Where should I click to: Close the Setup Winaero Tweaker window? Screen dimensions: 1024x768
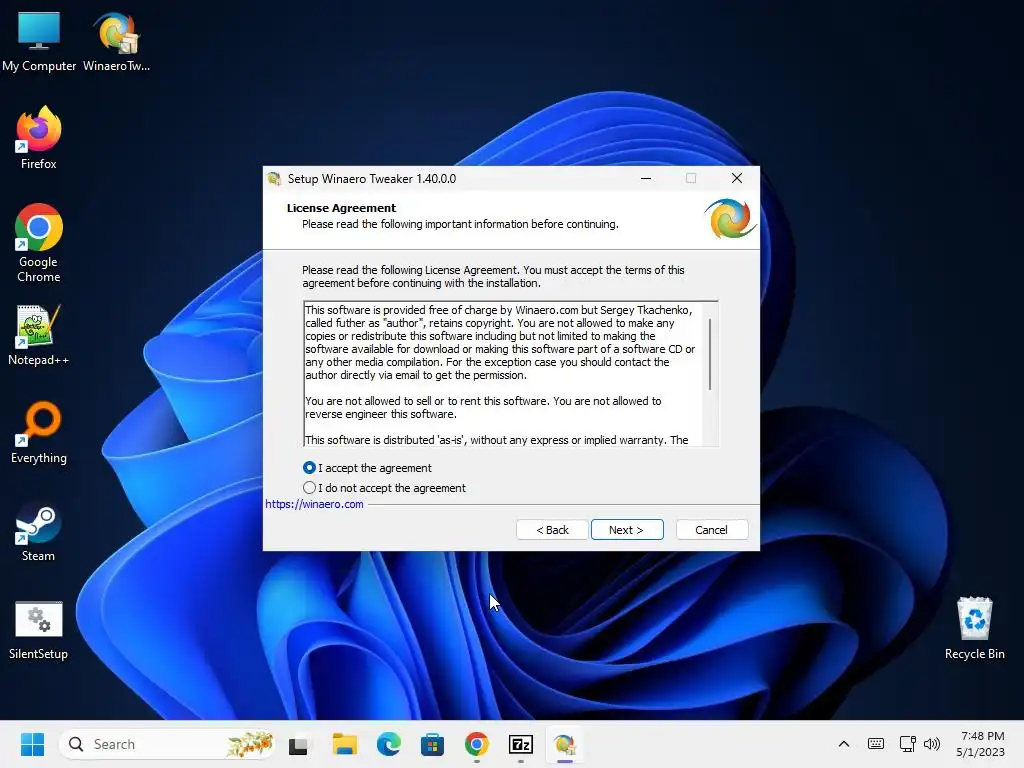point(737,178)
